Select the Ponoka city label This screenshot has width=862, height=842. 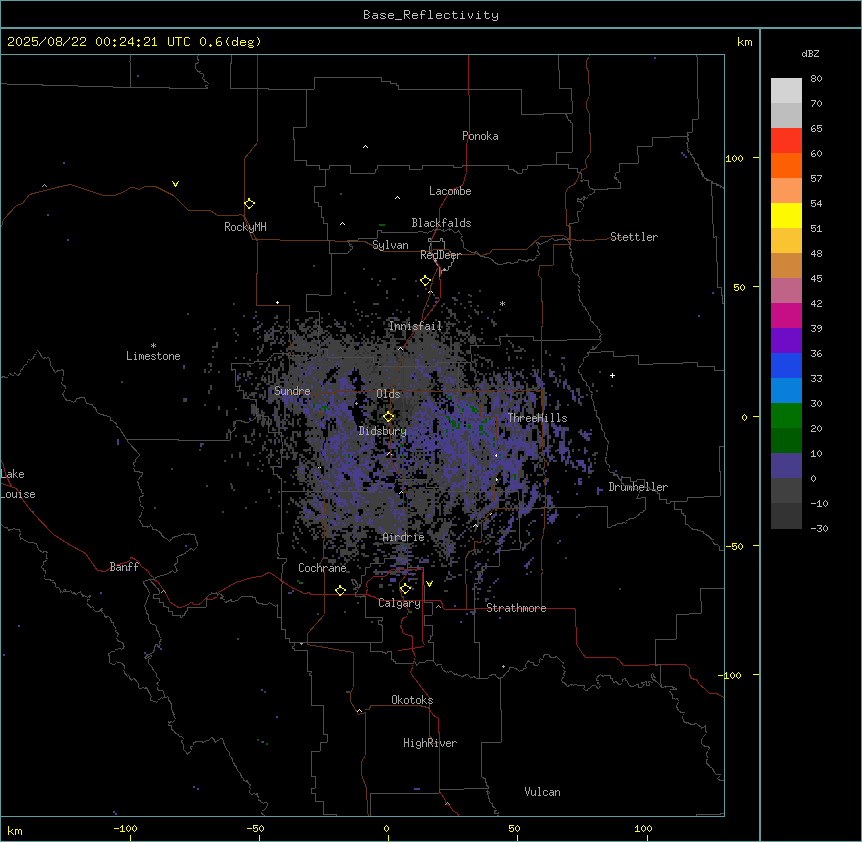pyautogui.click(x=480, y=136)
